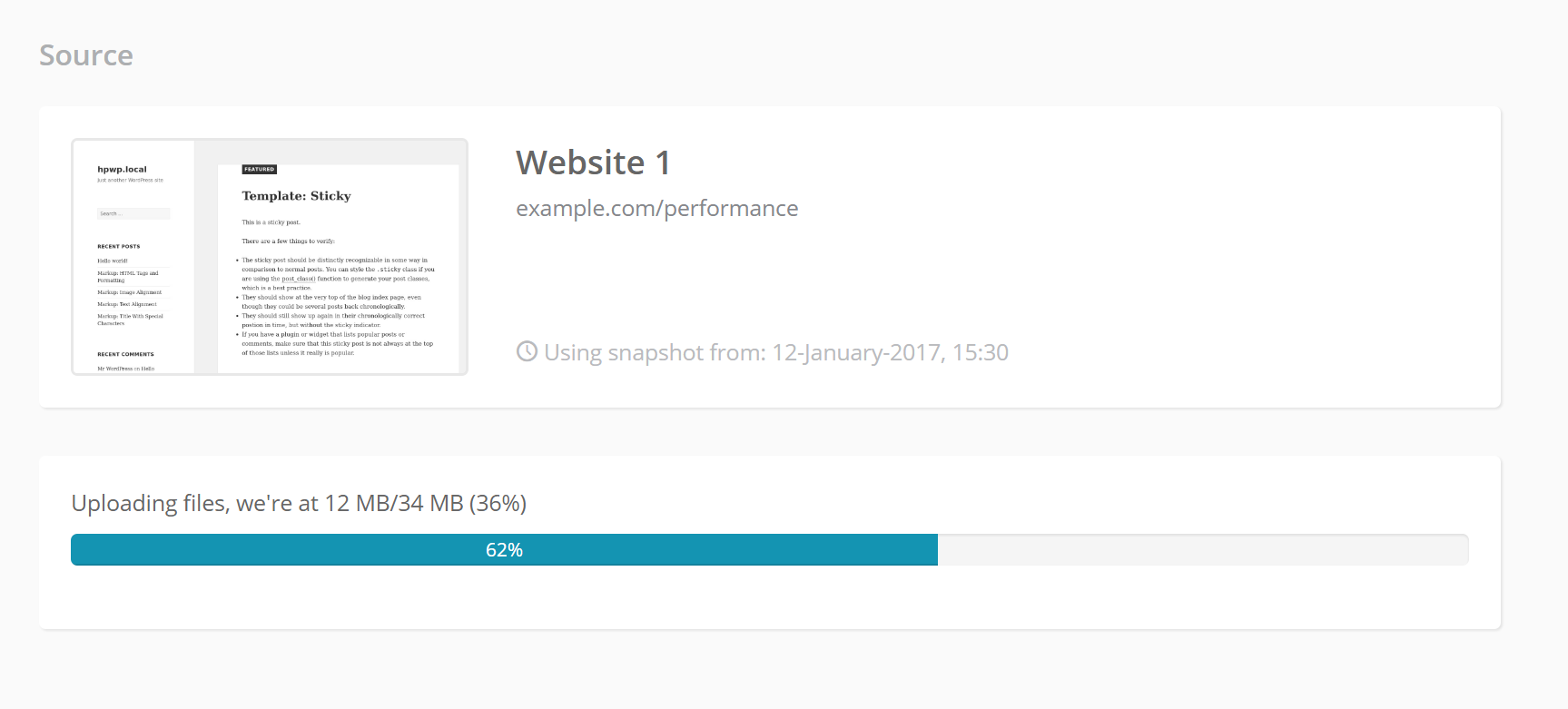Click 'Hello world!' in the recent posts preview
Image resolution: width=1568 pixels, height=709 pixels.
pos(113,261)
